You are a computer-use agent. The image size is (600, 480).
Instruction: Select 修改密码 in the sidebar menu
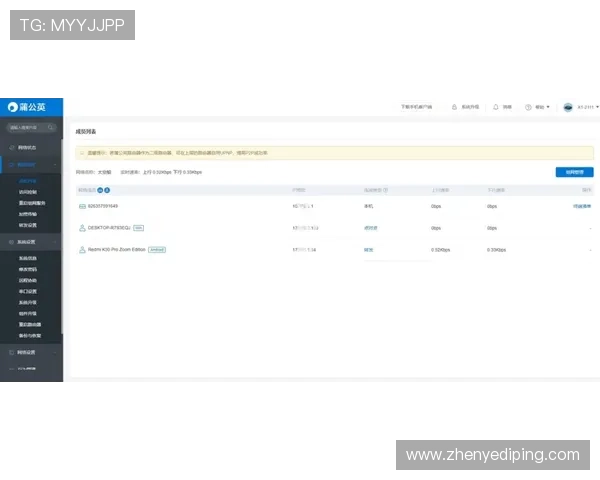click(28, 269)
